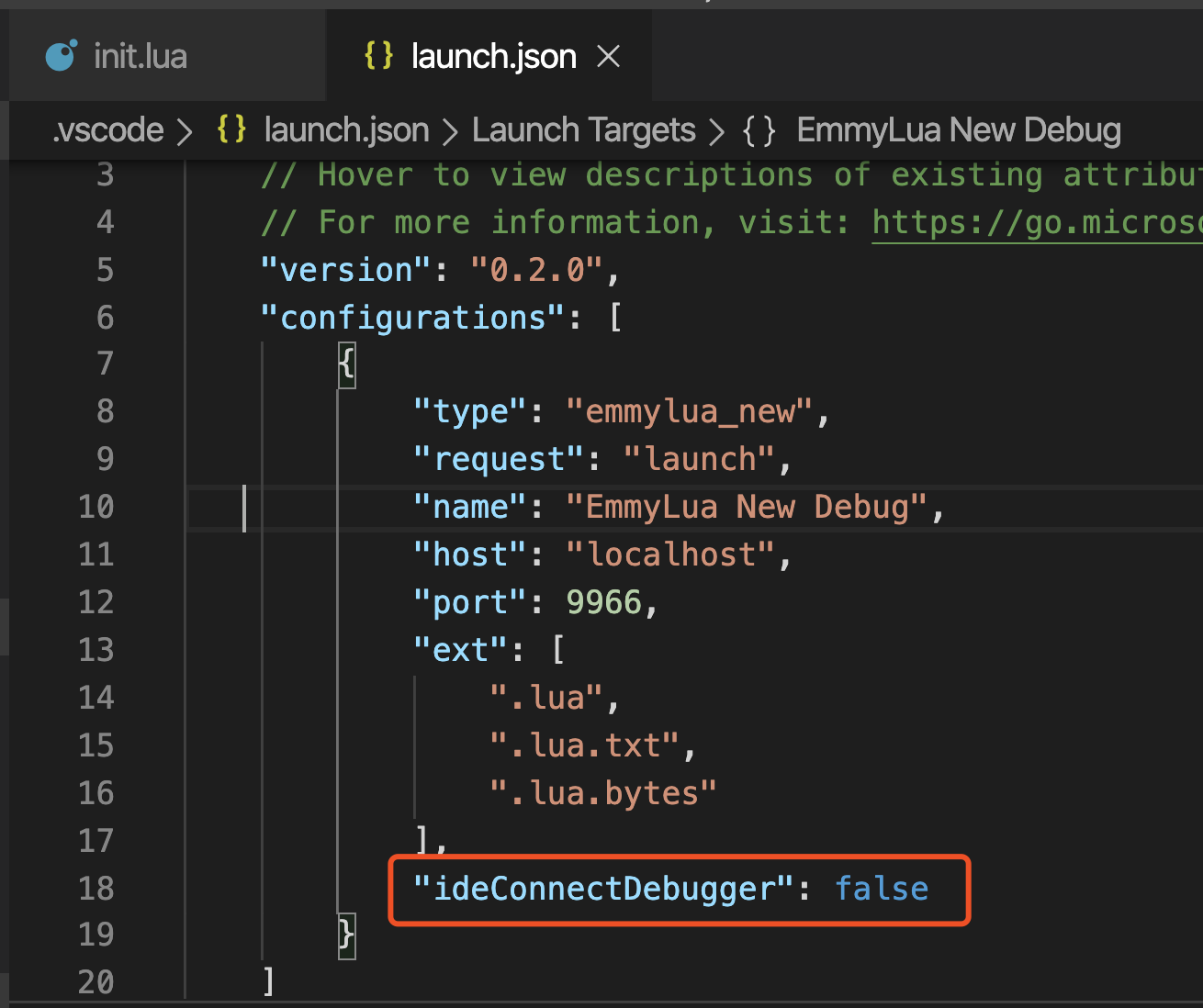
Task: Click the "0.2.0" version value
Action: point(536,270)
